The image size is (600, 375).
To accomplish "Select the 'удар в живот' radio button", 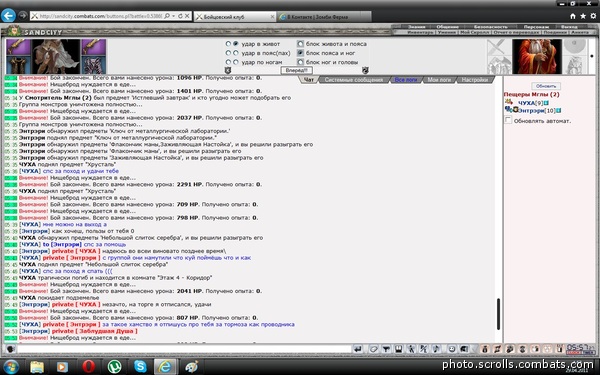I will [x=236, y=44].
